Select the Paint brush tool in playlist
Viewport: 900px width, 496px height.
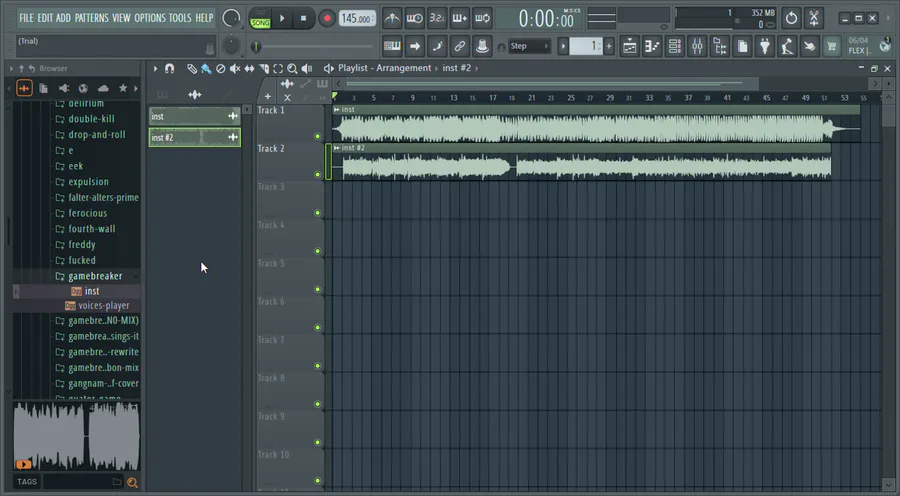coord(206,69)
